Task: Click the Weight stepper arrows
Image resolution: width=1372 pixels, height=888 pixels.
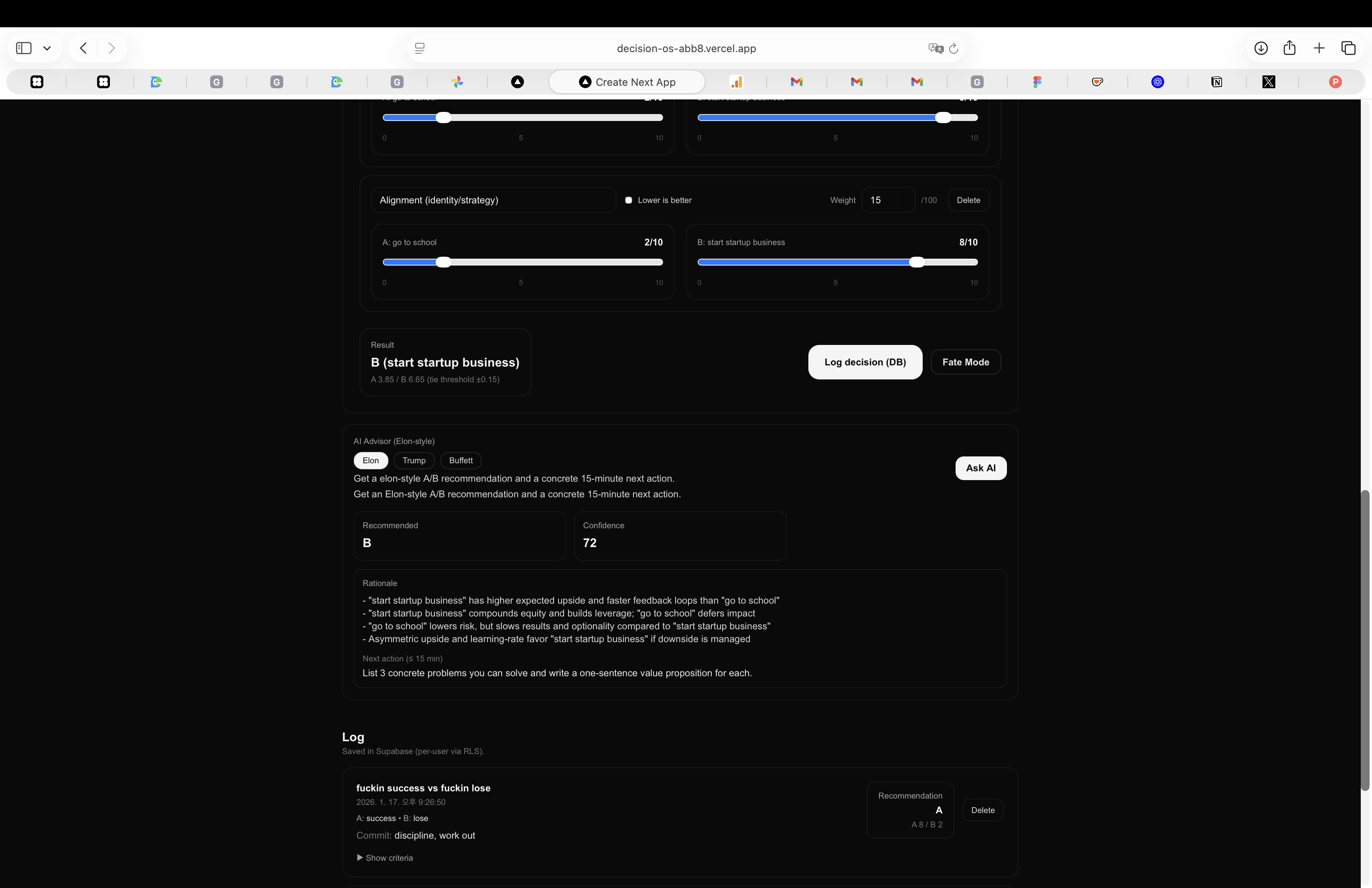Action: [x=902, y=200]
